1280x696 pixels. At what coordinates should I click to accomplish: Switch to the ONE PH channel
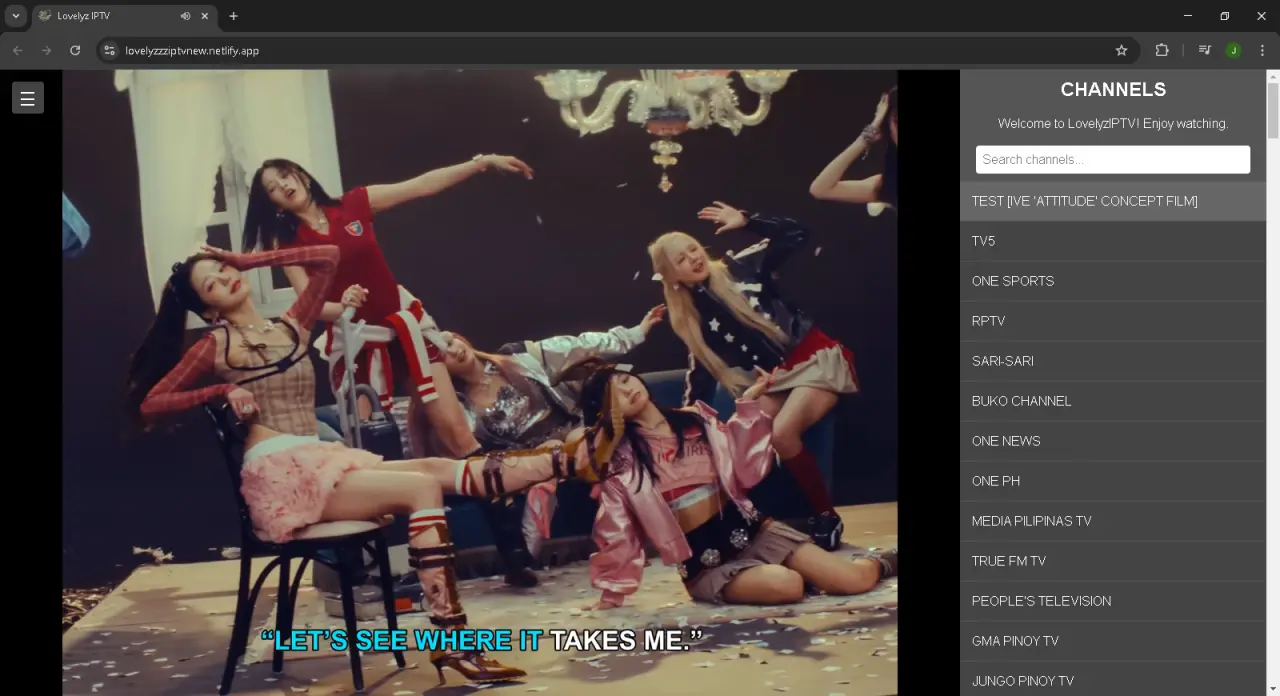(x=1113, y=481)
